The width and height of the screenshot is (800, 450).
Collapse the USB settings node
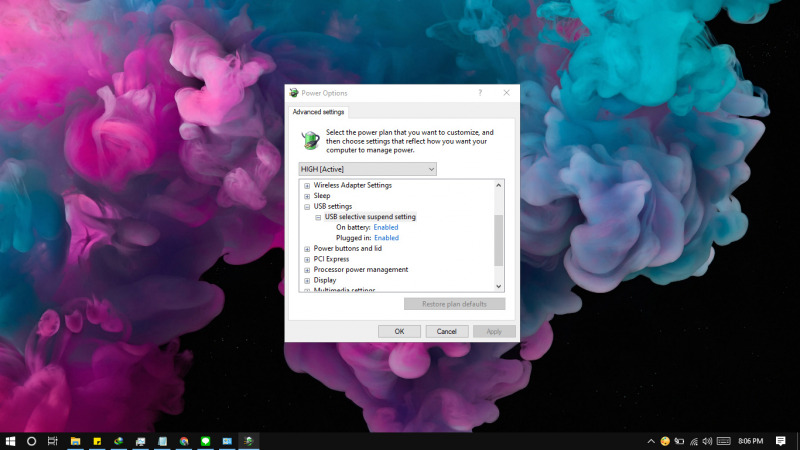click(307, 207)
